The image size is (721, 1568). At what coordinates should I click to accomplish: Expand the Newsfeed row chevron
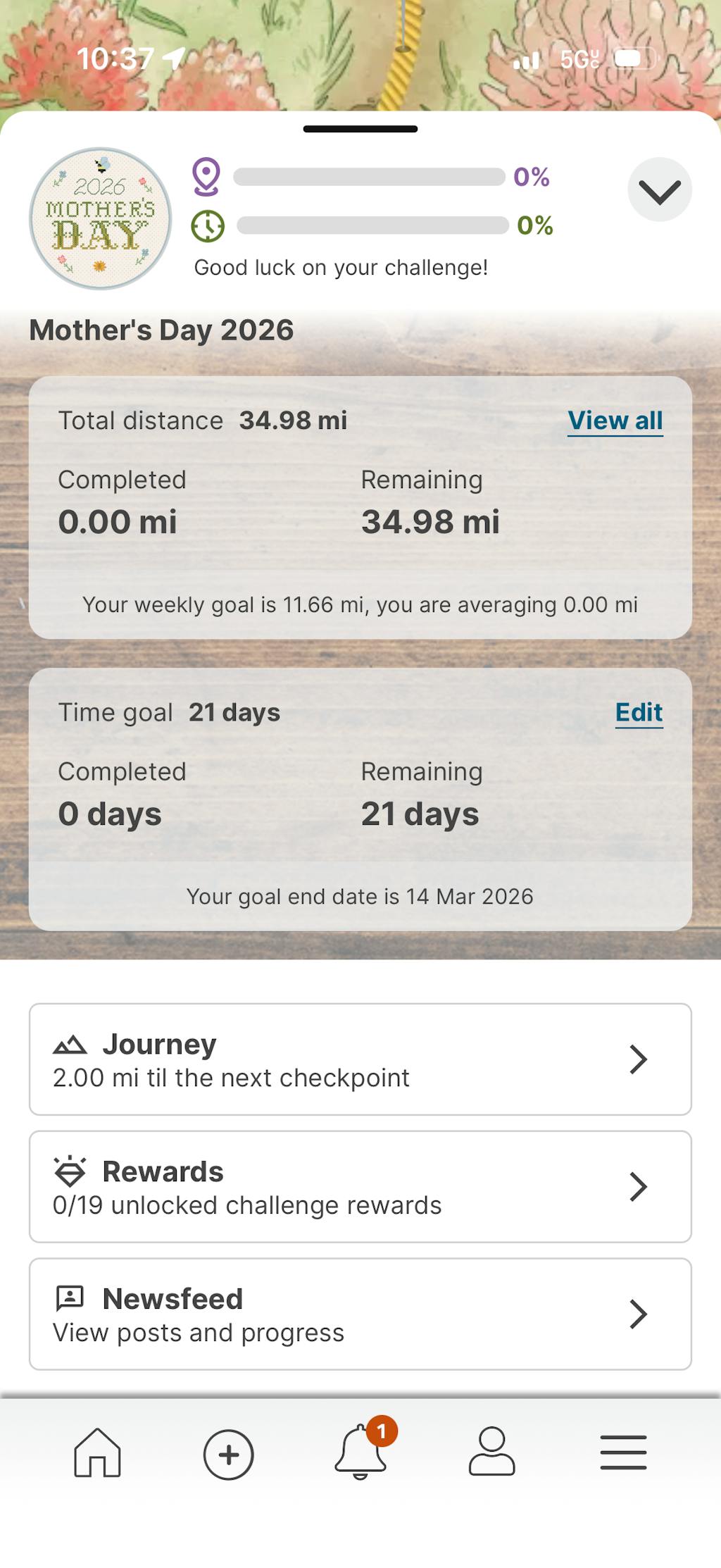click(638, 1314)
